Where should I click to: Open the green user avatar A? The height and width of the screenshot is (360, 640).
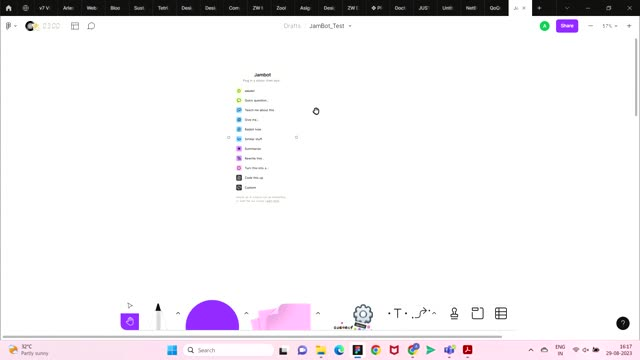point(544,26)
